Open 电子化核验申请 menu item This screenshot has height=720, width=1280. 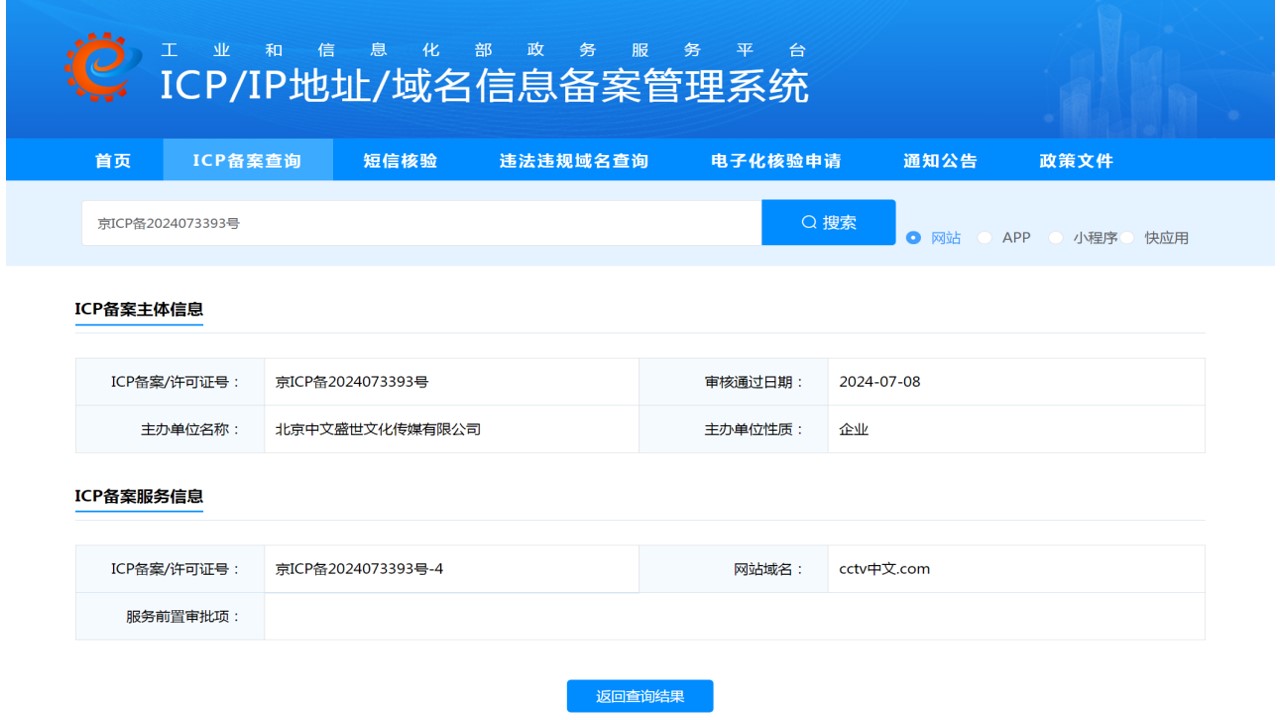[776, 161]
